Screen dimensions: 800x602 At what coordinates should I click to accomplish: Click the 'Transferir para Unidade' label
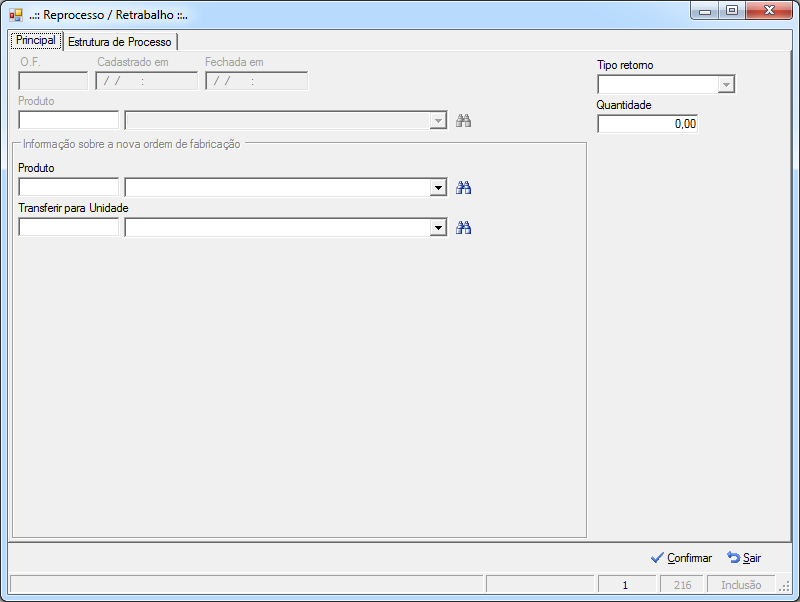click(73, 208)
